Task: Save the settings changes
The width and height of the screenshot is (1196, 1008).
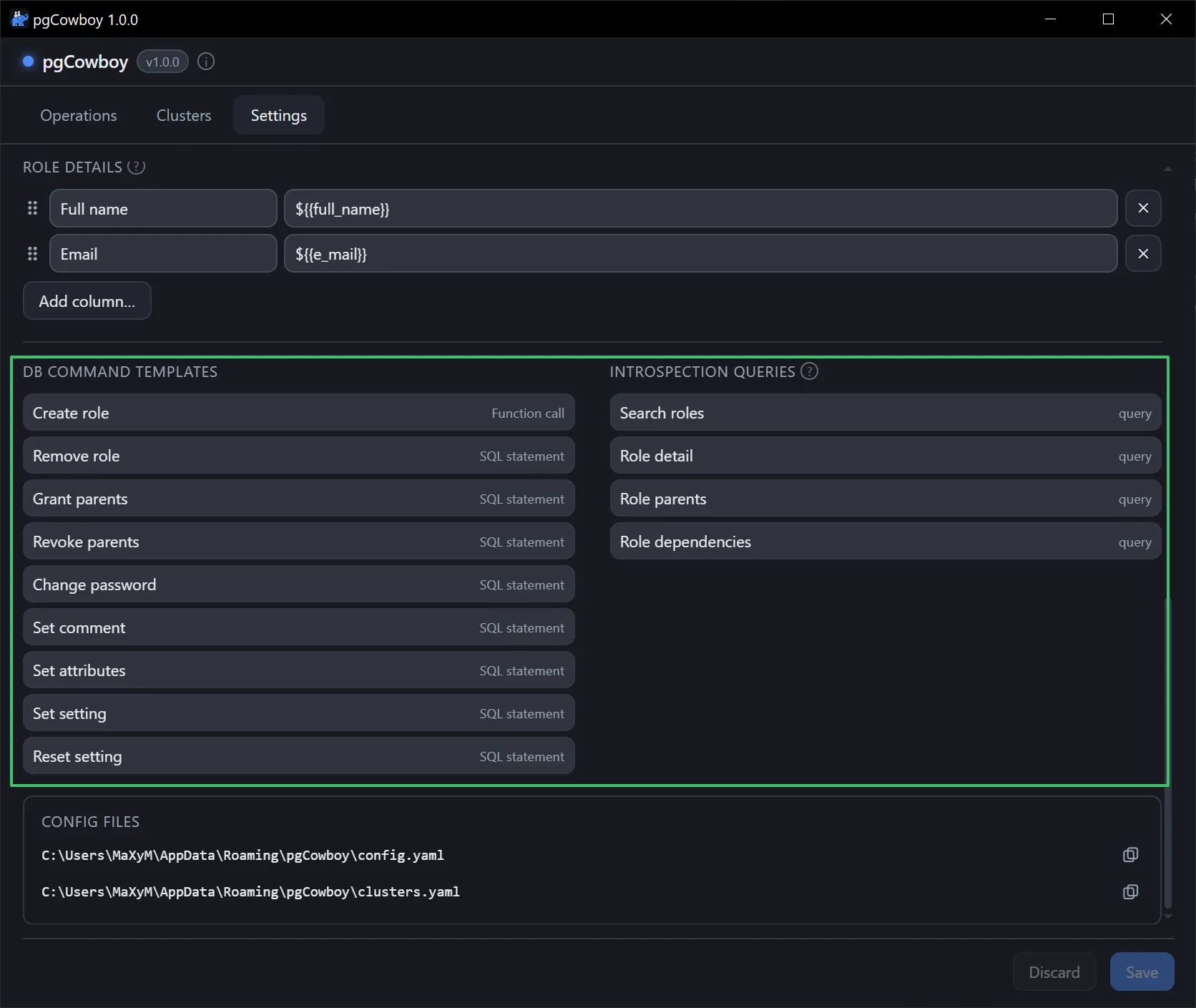Action: (x=1142, y=972)
